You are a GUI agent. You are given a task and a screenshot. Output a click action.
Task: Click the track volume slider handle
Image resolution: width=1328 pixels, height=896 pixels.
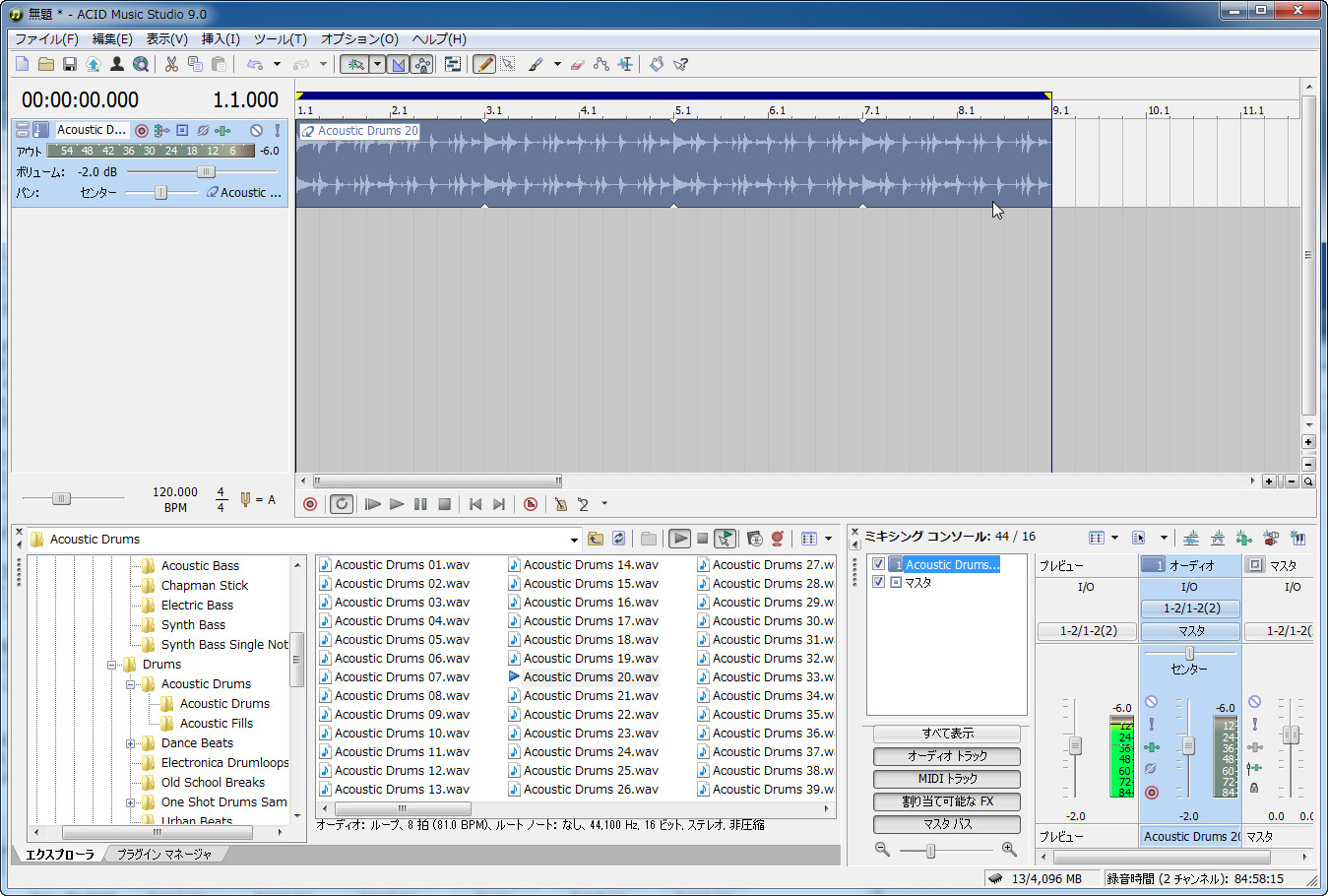pyautogui.click(x=206, y=171)
